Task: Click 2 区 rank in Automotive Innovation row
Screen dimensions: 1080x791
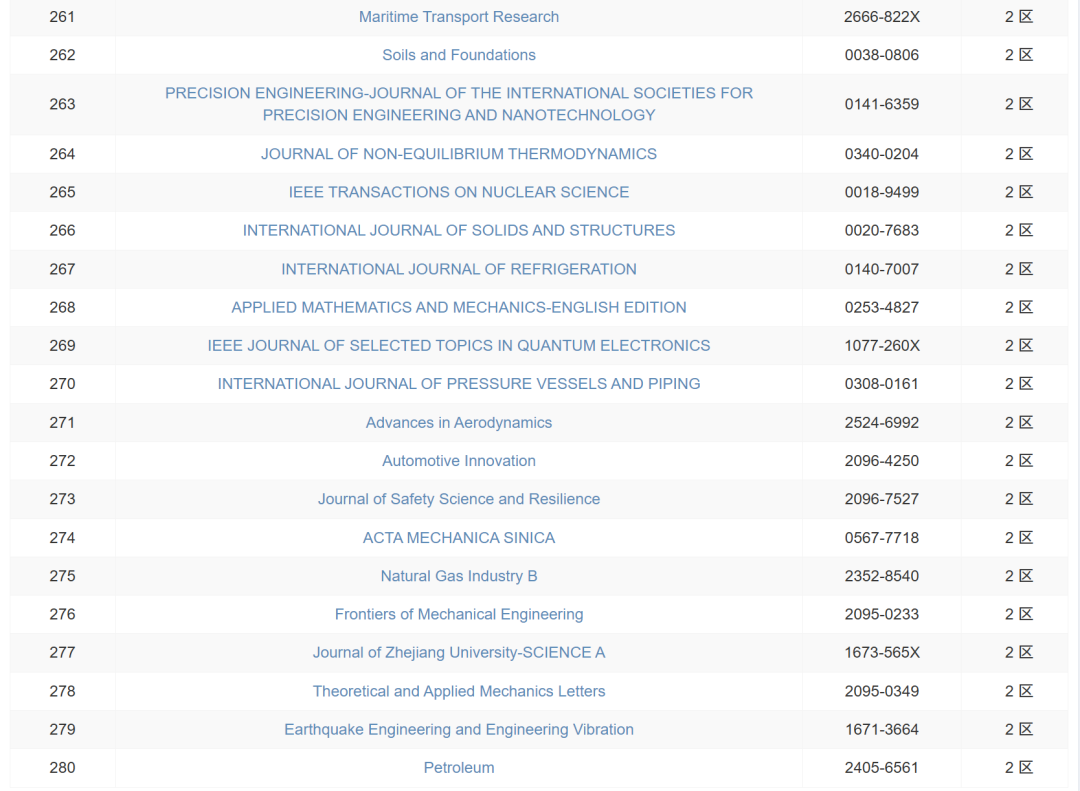Action: pos(1019,461)
